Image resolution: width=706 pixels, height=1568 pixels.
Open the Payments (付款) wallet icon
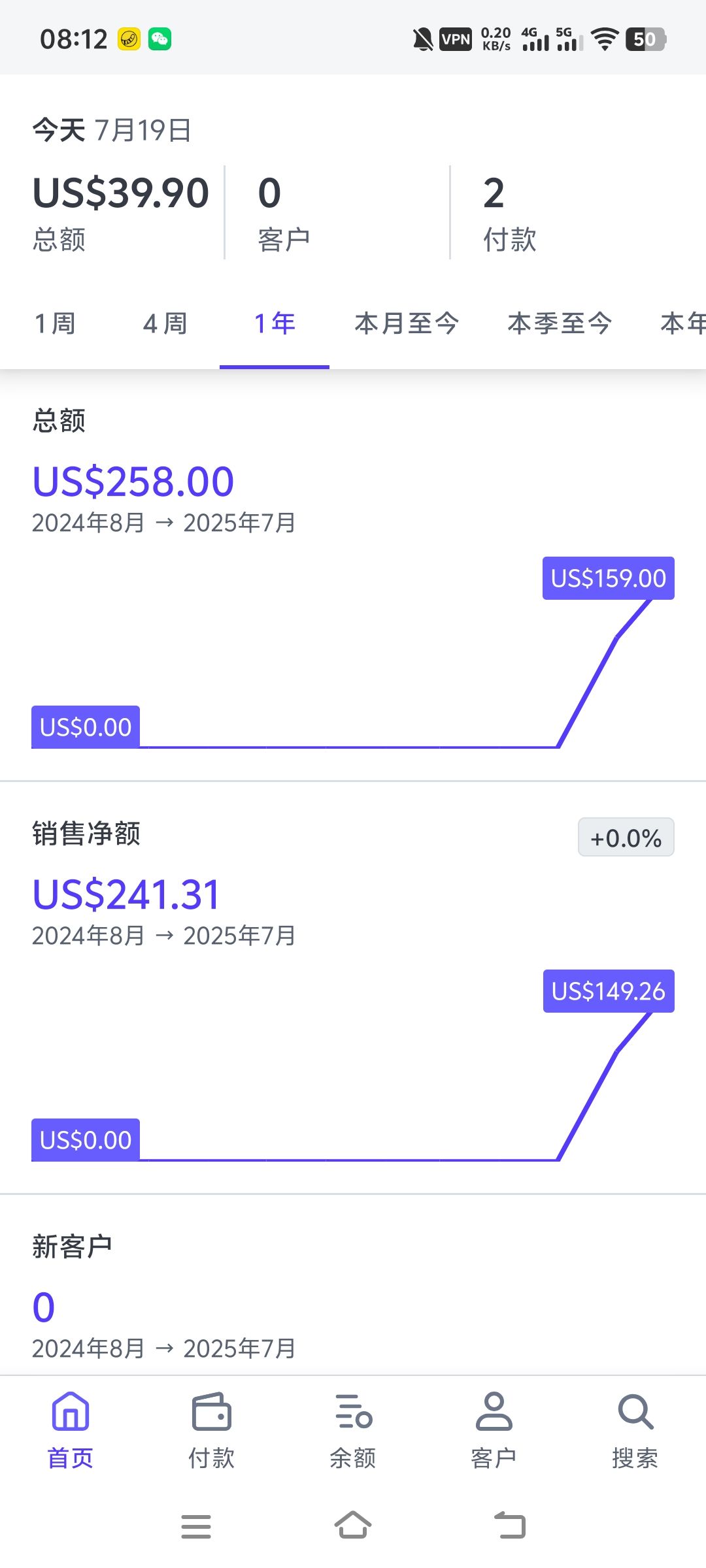click(x=211, y=1413)
